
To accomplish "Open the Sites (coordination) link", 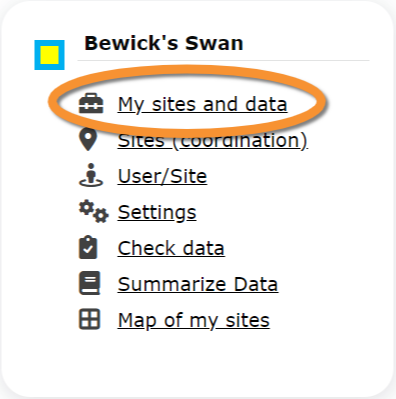I will pos(212,140).
